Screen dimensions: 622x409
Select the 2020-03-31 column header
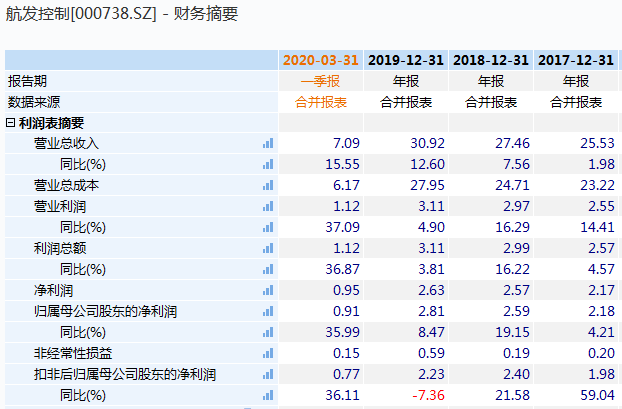(321, 60)
